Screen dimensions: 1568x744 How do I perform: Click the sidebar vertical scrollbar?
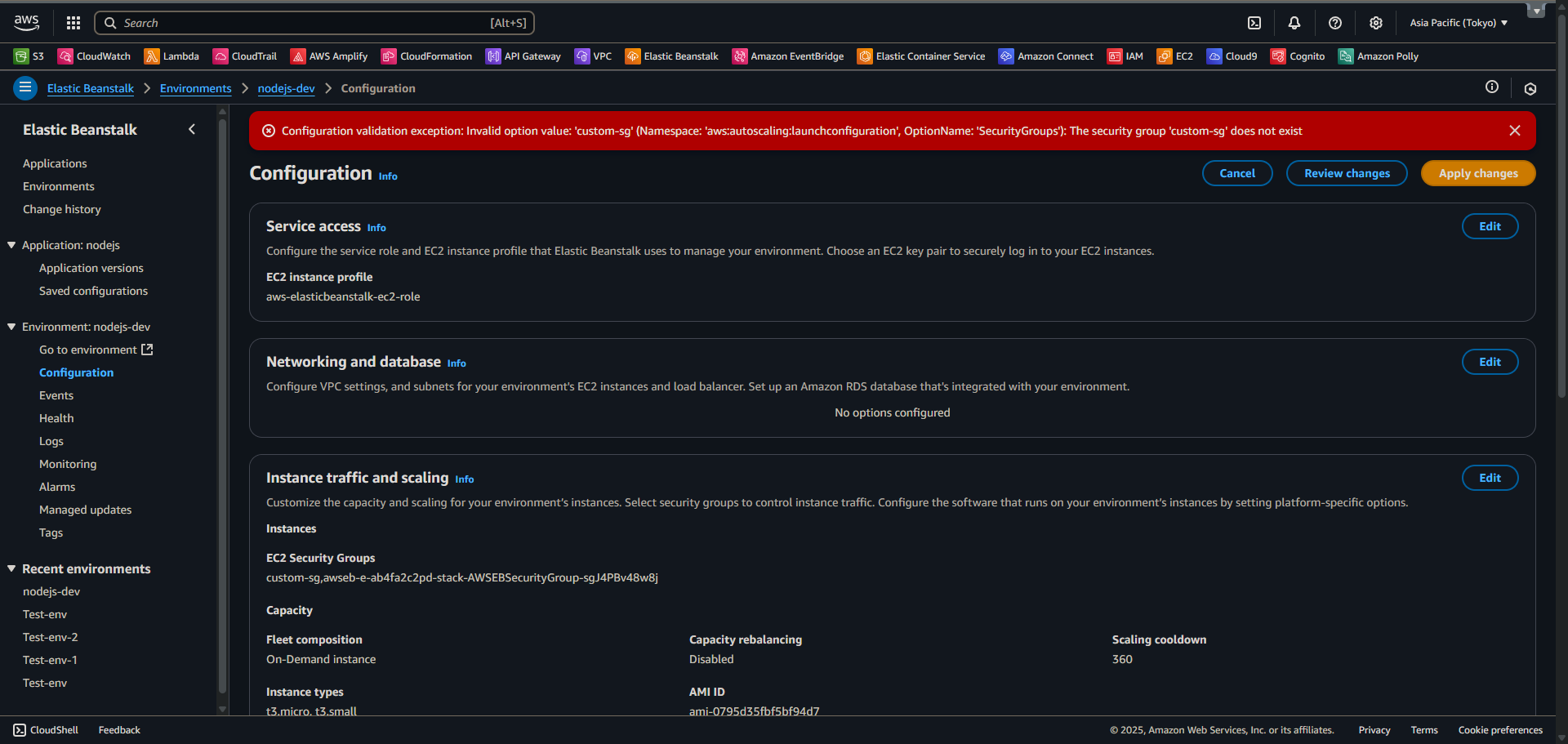pyautogui.click(x=222, y=408)
